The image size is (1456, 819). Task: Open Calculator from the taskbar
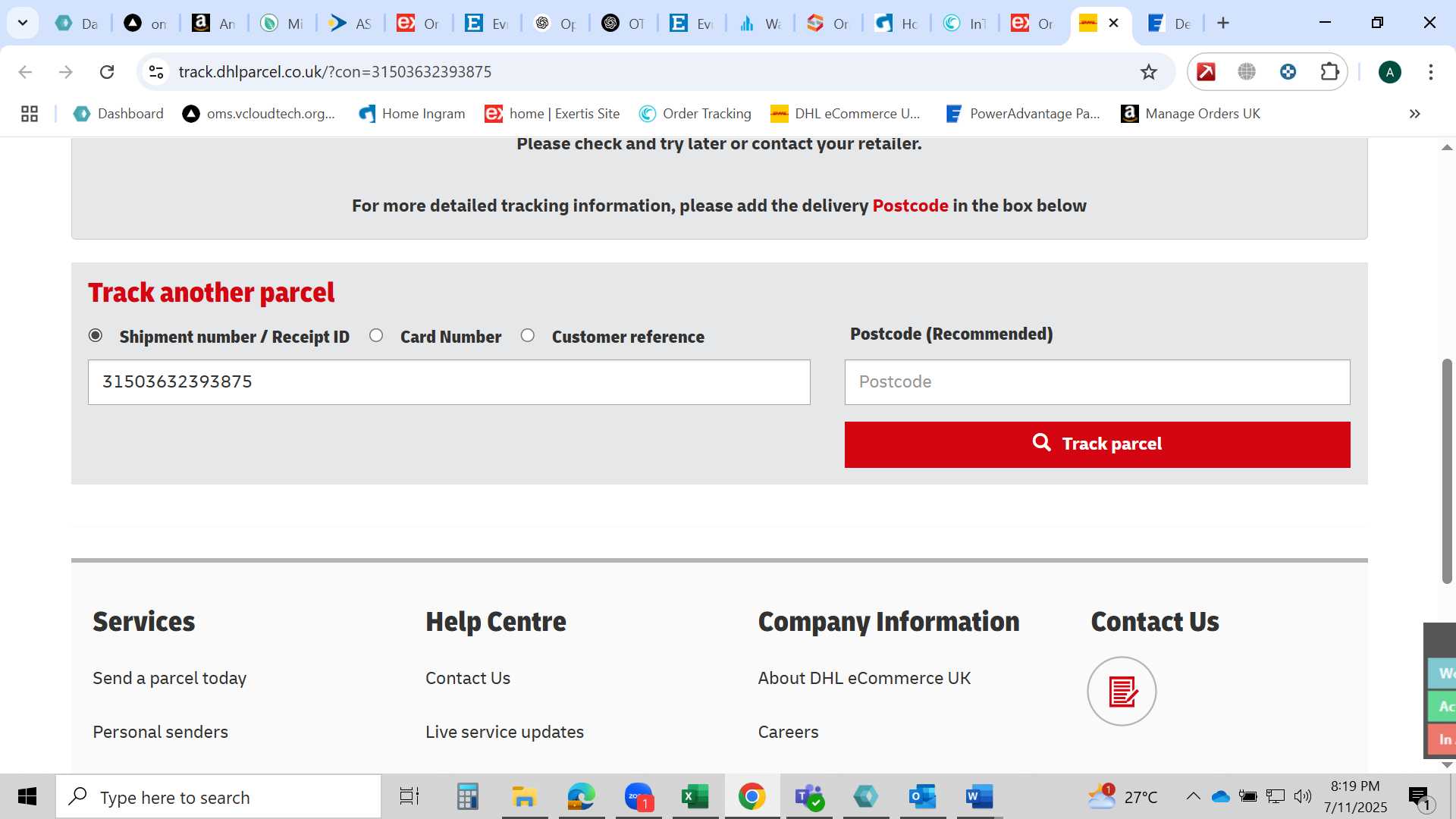467,796
